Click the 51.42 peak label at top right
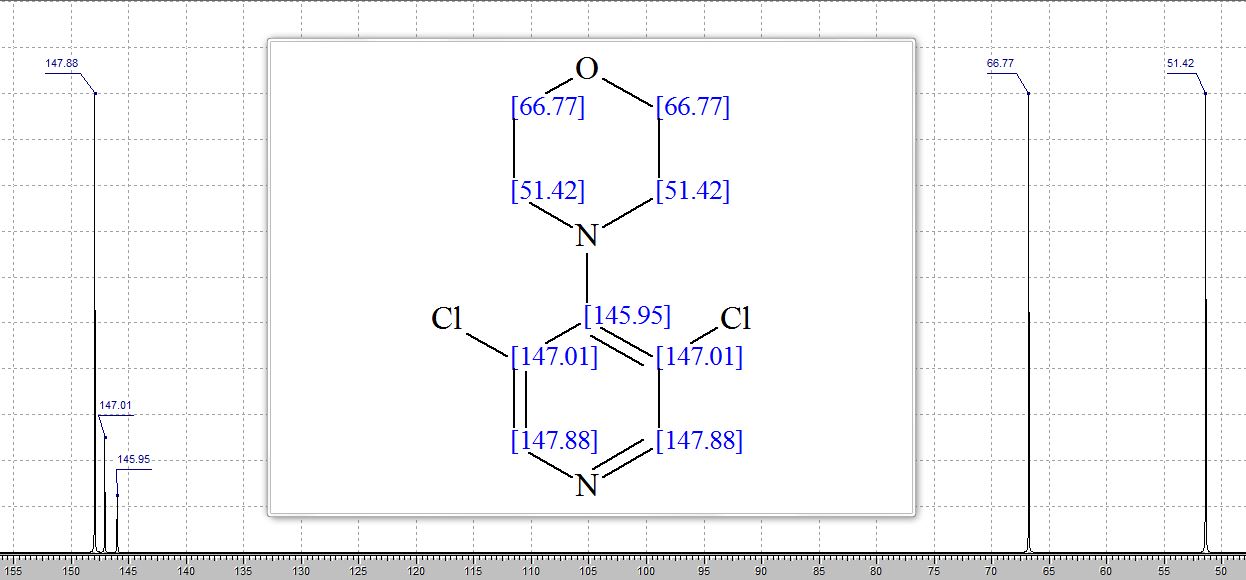1246x580 pixels. pyautogui.click(x=1180, y=63)
